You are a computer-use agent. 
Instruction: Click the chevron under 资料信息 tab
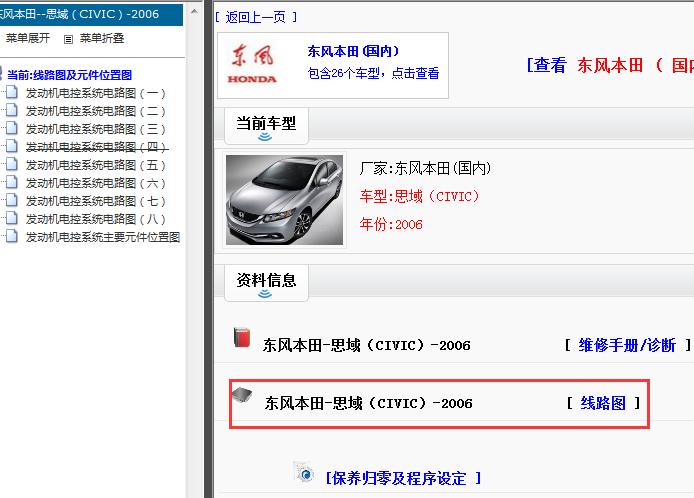coord(265,293)
